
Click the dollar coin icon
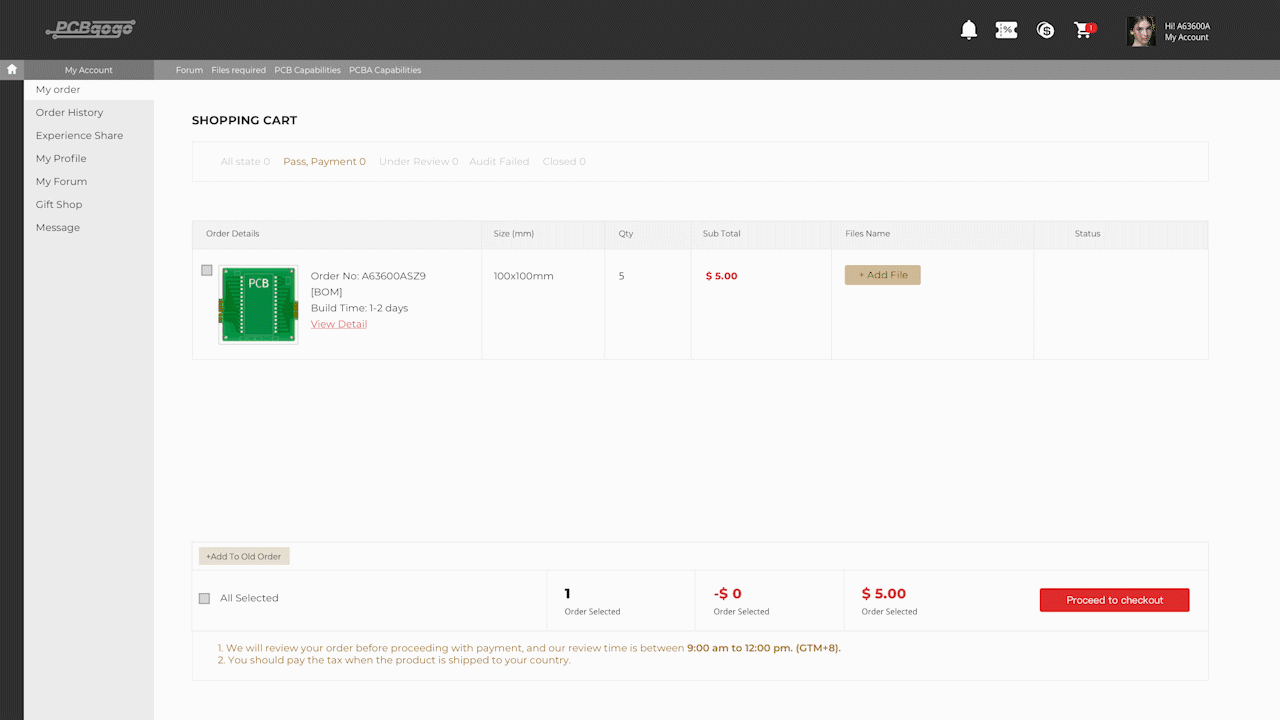[1045, 30]
